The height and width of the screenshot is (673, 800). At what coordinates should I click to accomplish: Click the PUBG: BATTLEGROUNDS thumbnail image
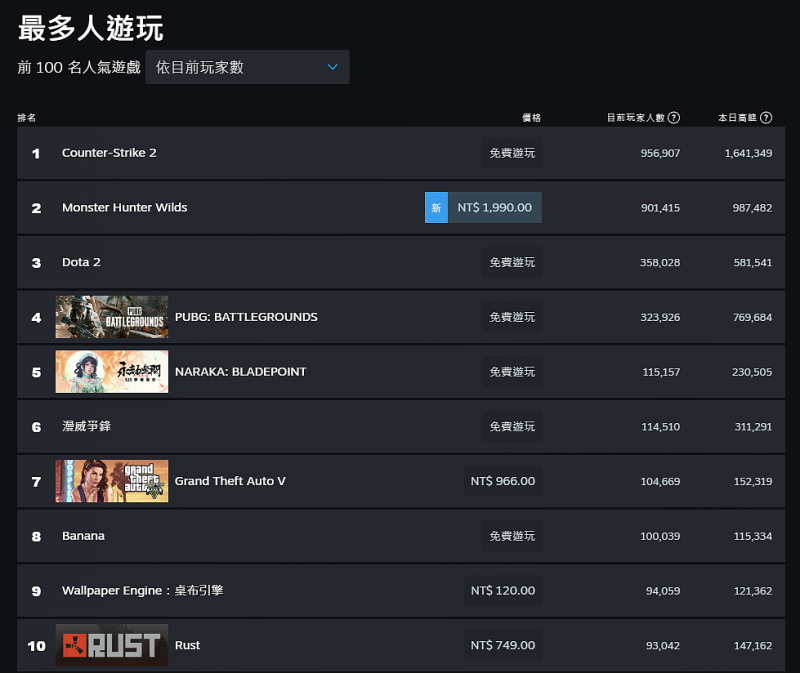tap(112, 317)
